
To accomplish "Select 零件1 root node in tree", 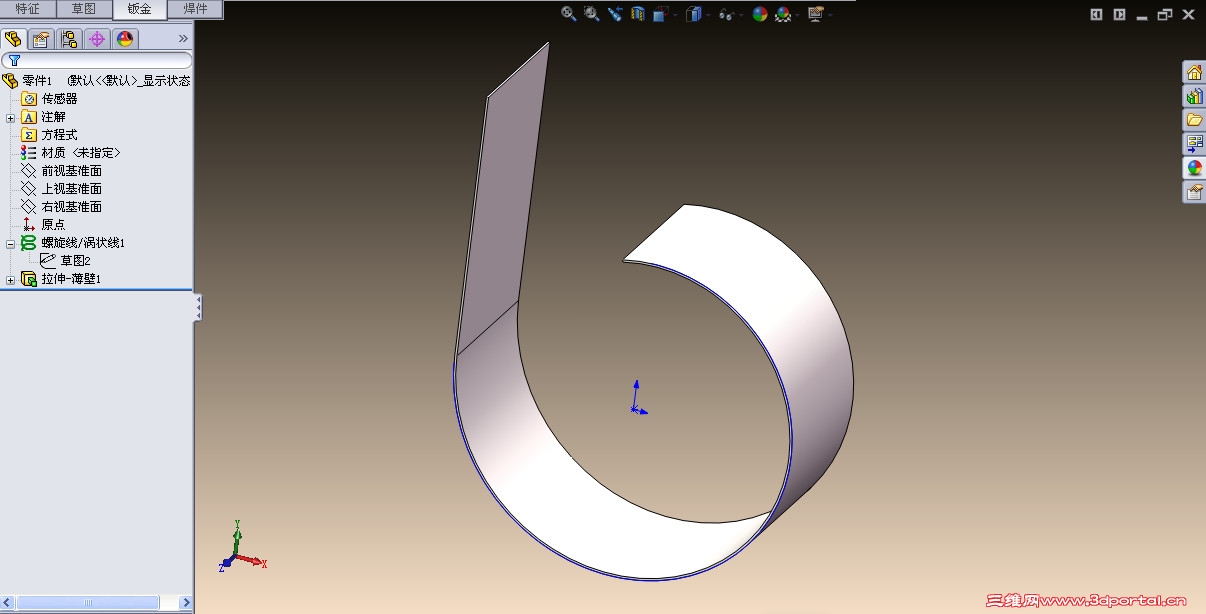I will coord(37,81).
